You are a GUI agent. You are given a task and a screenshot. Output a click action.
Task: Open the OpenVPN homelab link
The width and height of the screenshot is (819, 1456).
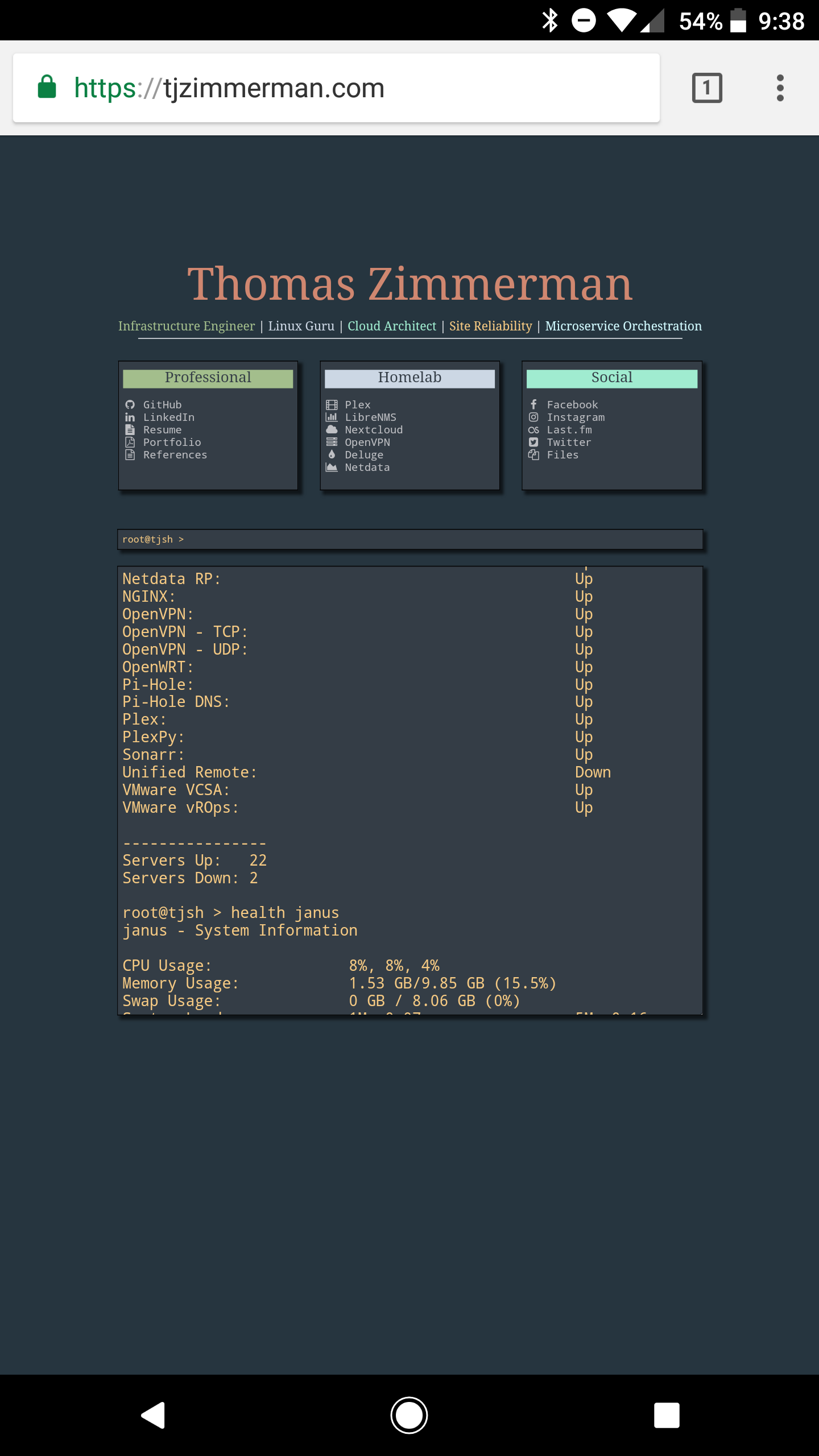pyautogui.click(x=367, y=442)
